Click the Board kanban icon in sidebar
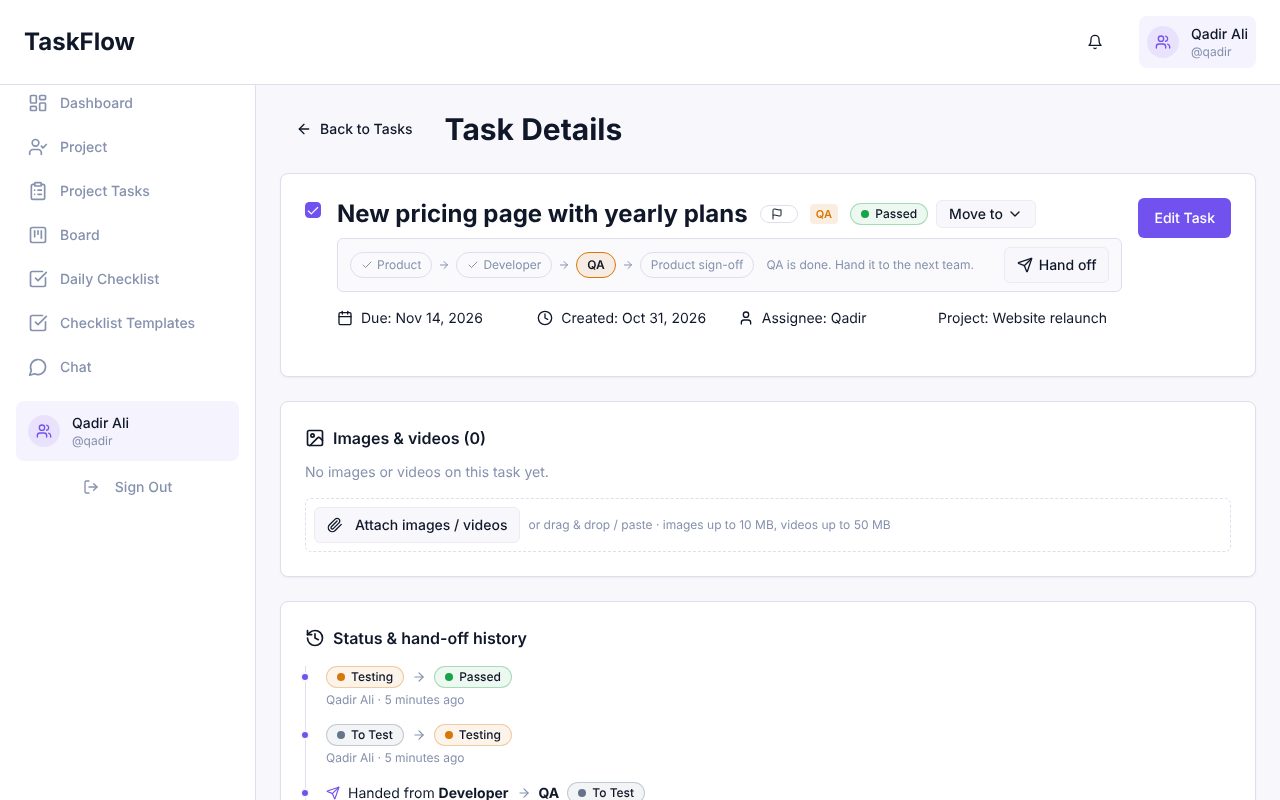1280x800 pixels. (38, 235)
